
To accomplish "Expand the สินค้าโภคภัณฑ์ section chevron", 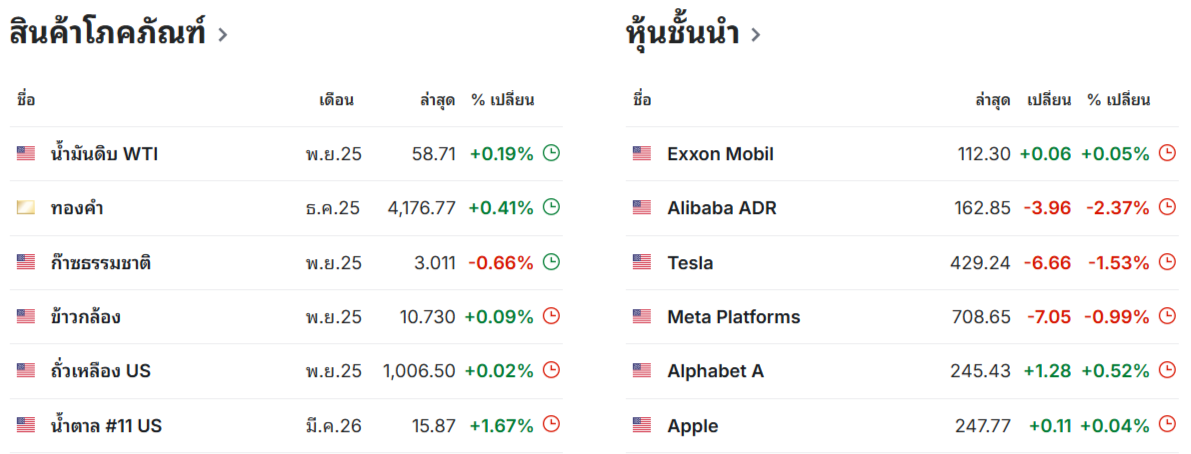I will tap(222, 35).
